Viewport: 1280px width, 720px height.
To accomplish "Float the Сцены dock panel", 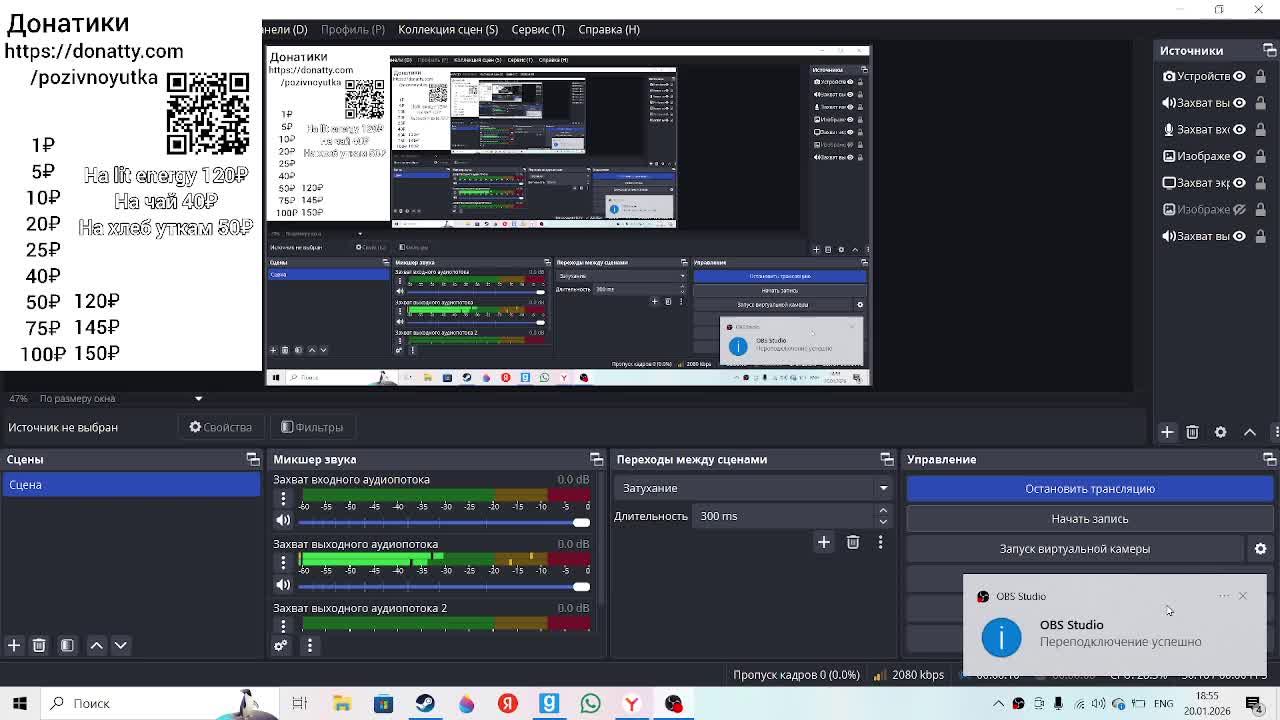I will point(253,459).
